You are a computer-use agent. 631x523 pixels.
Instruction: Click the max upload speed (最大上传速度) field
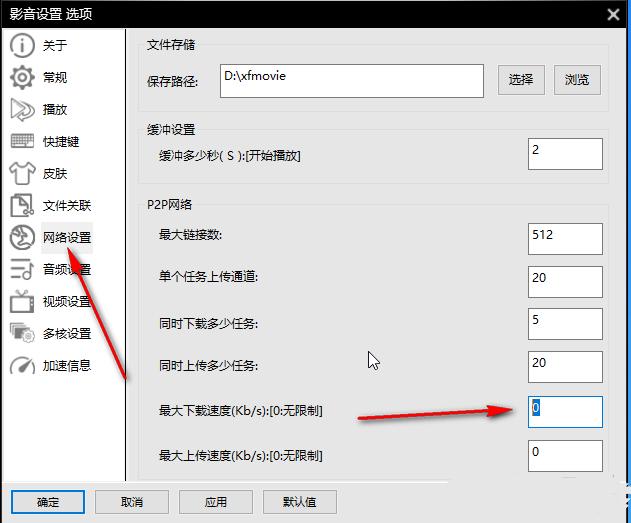click(565, 455)
